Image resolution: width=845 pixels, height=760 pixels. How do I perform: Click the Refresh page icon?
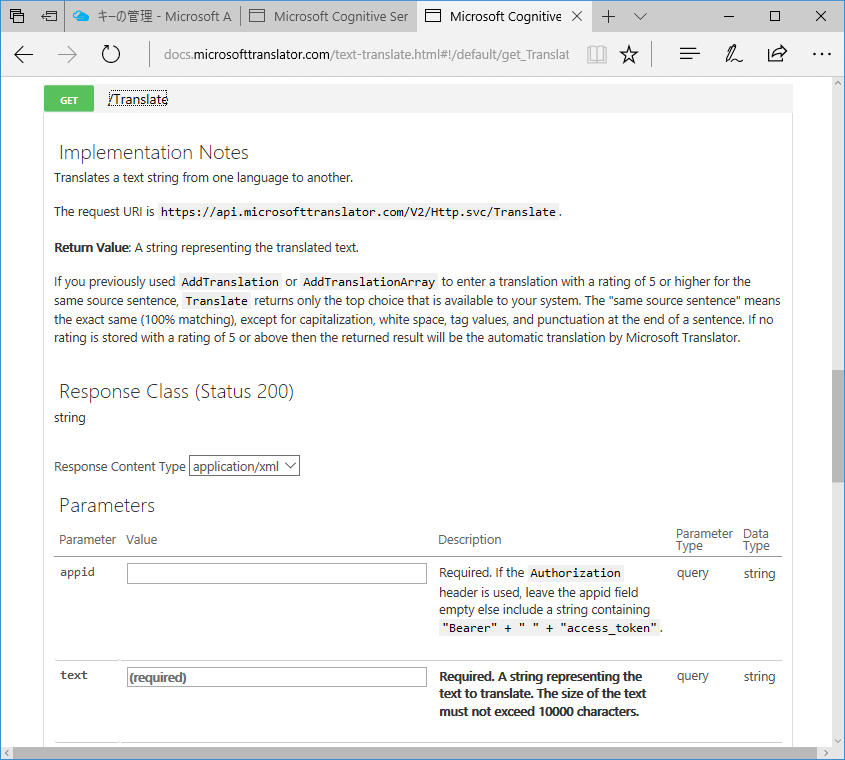click(x=111, y=55)
